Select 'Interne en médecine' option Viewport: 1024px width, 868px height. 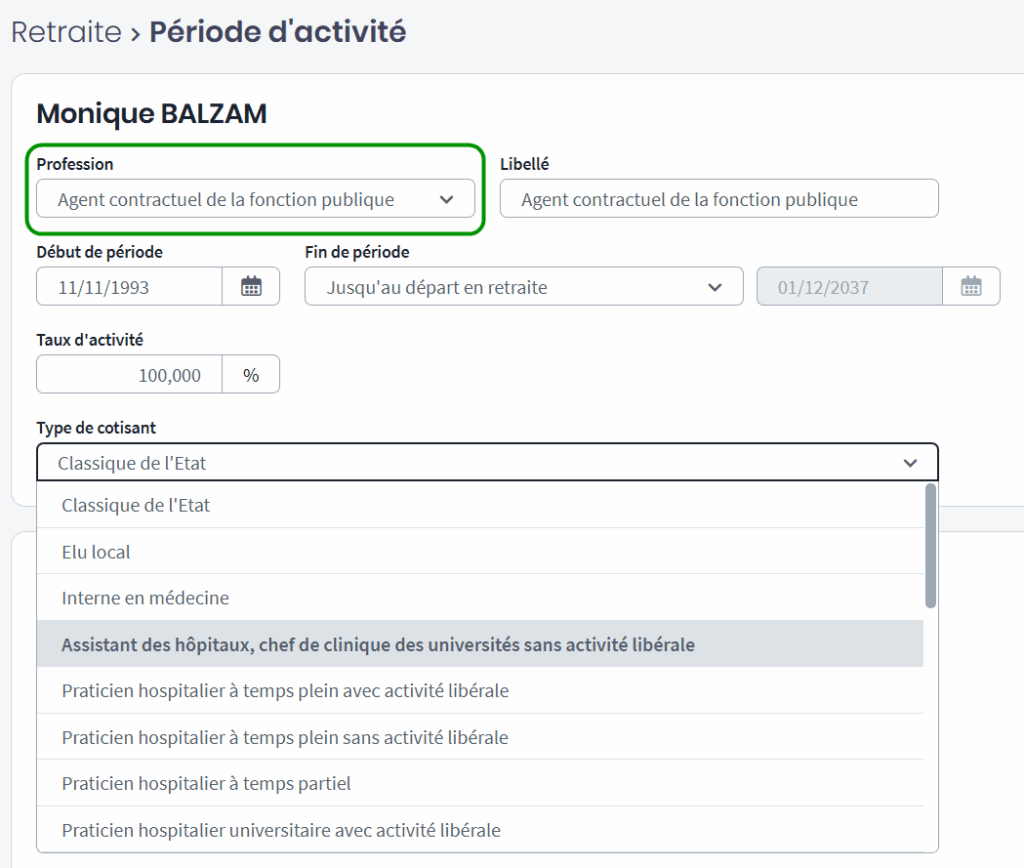coord(145,598)
